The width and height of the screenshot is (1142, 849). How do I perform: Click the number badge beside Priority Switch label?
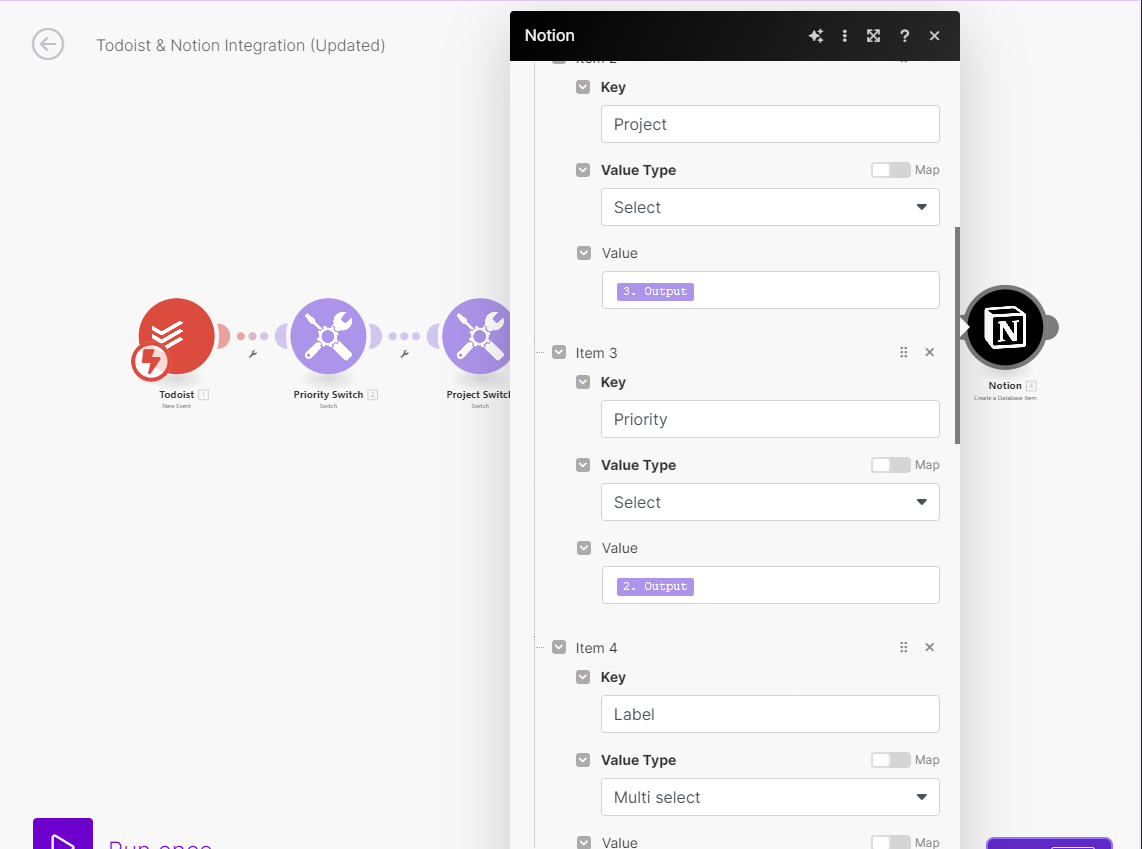tap(372, 395)
